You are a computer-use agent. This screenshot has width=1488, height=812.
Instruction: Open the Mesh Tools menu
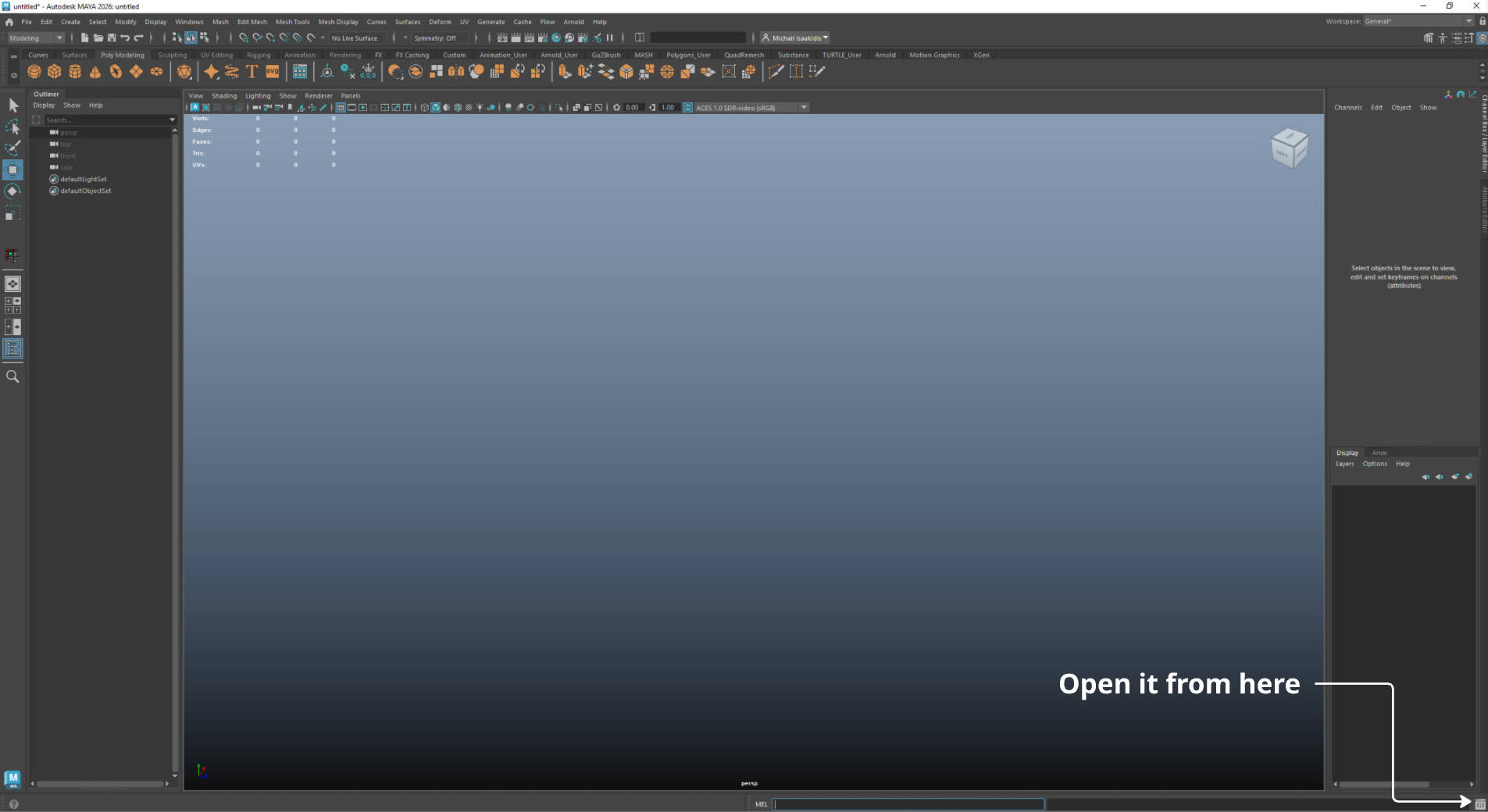[292, 22]
